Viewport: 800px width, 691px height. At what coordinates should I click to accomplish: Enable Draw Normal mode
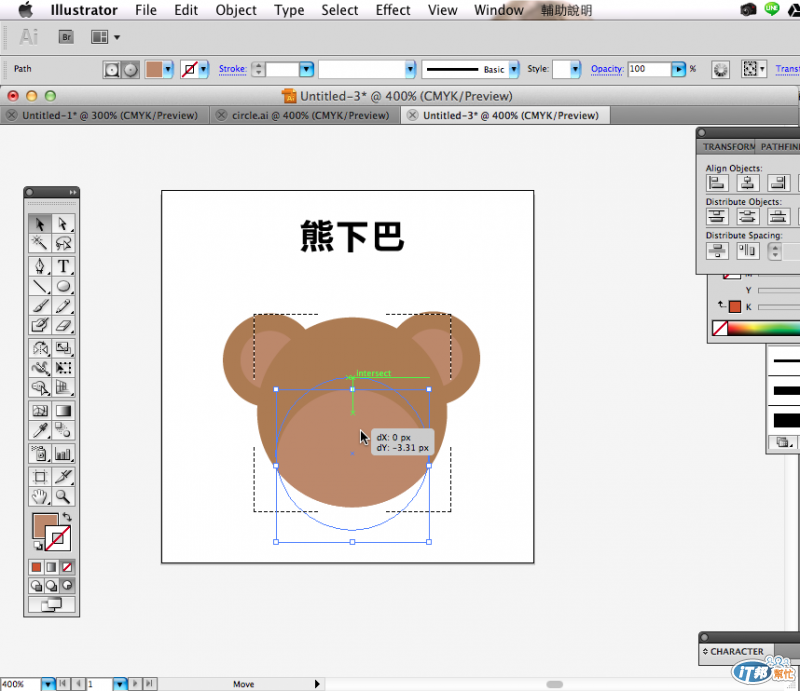point(36,585)
